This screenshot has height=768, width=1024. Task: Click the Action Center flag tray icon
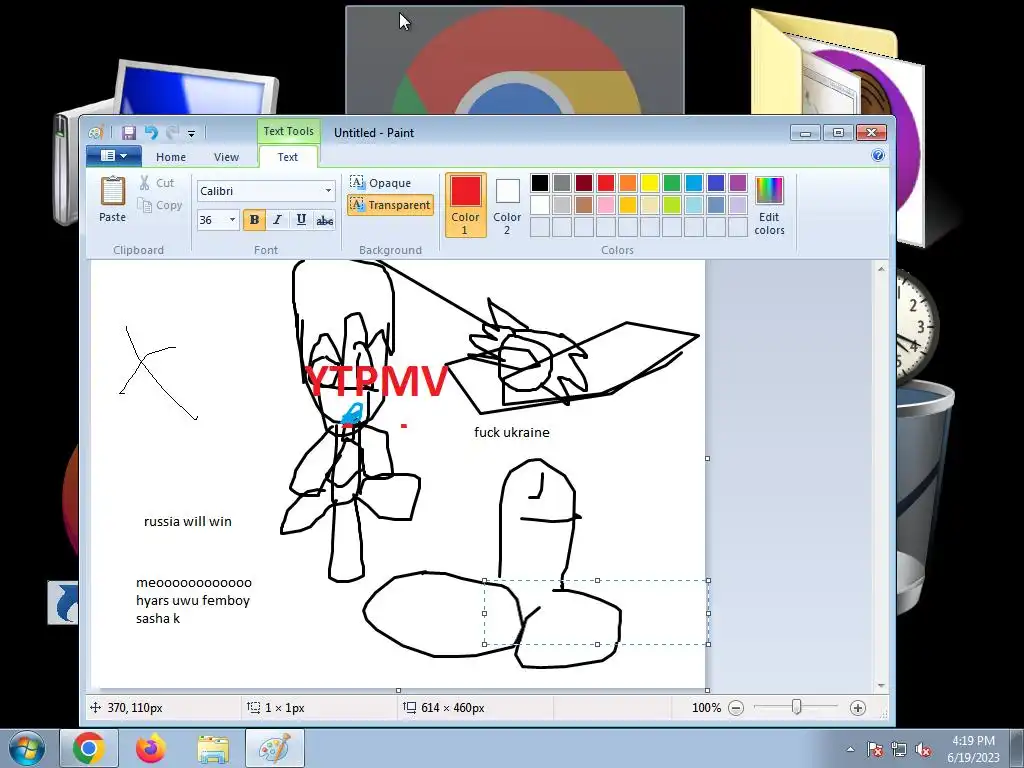coord(874,749)
